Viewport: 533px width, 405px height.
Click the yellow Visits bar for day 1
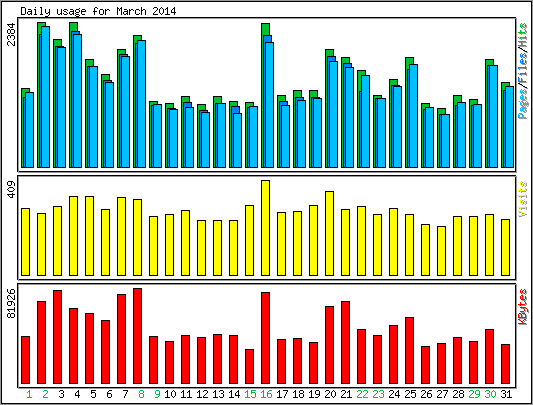point(25,242)
